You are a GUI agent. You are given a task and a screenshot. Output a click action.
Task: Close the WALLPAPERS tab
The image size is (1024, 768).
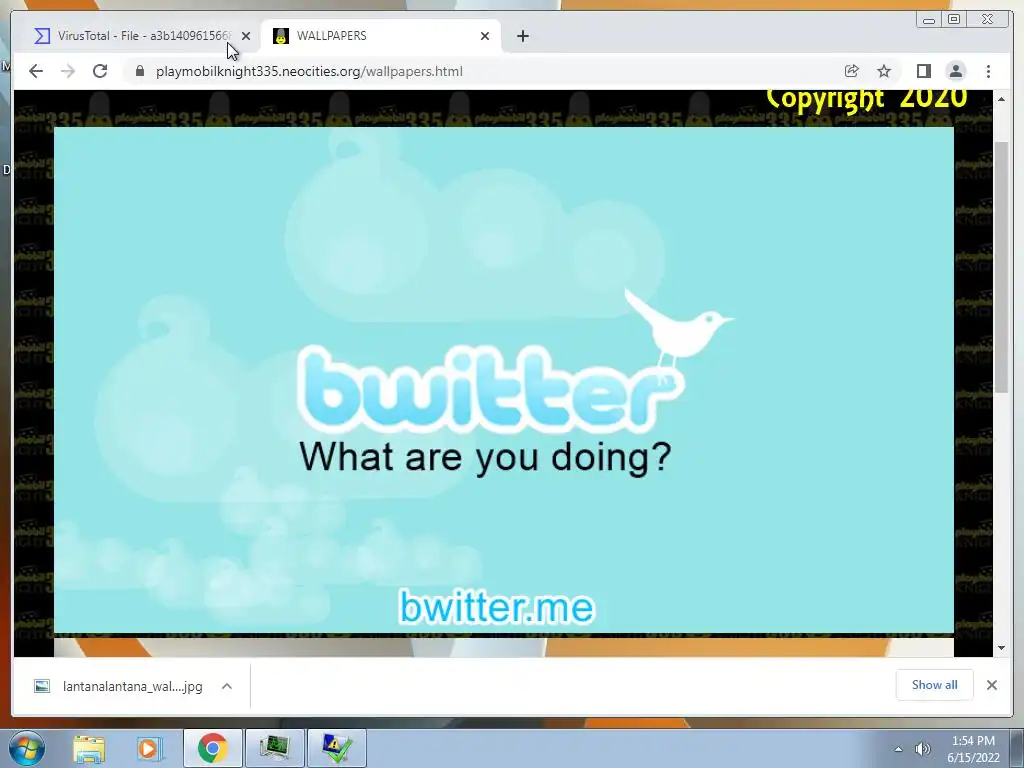coord(485,36)
